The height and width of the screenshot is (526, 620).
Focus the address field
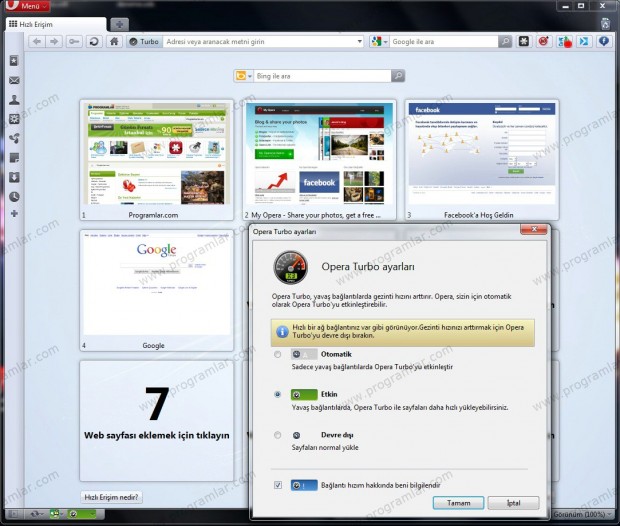point(259,42)
